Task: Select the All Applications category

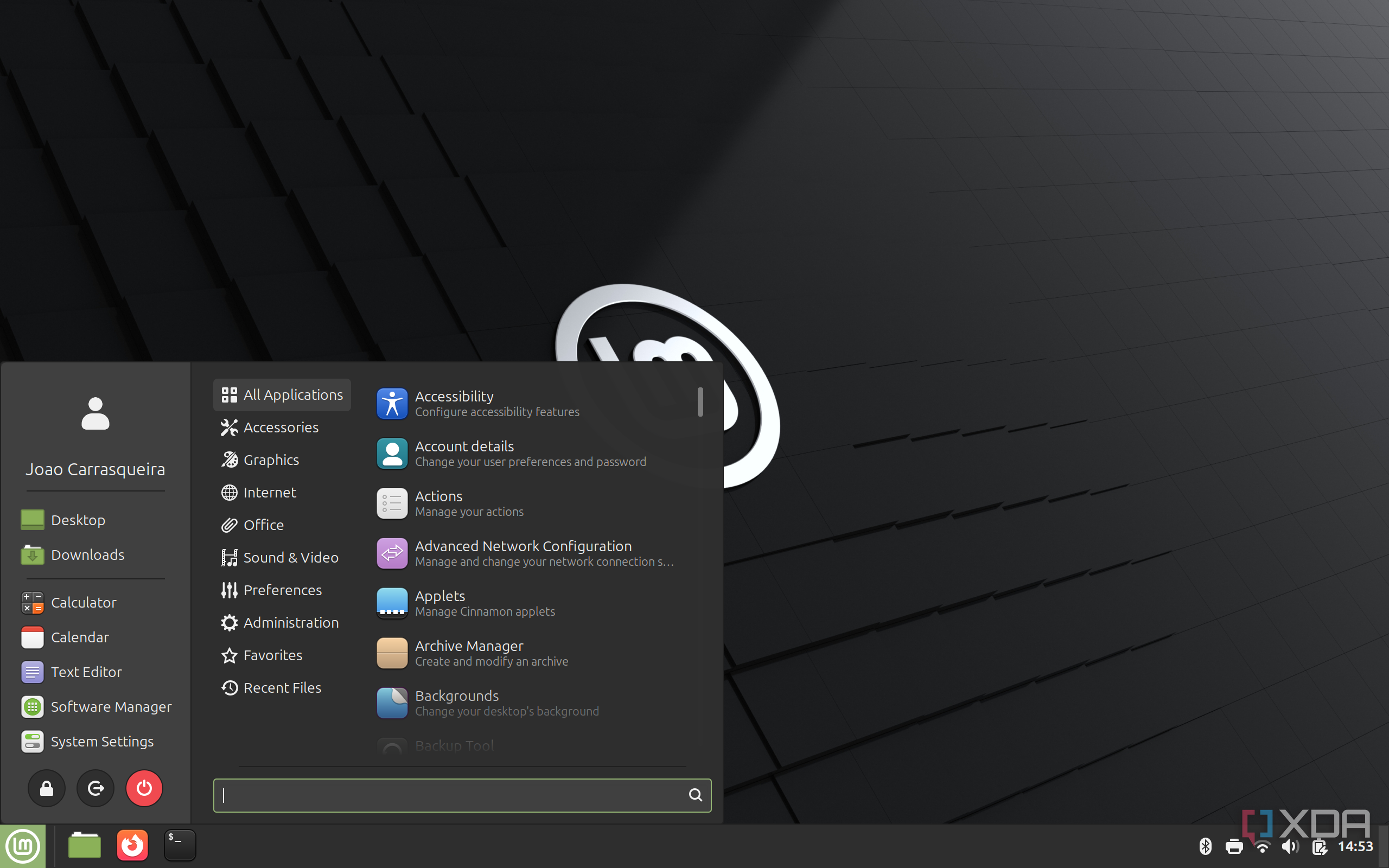Action: click(x=282, y=395)
